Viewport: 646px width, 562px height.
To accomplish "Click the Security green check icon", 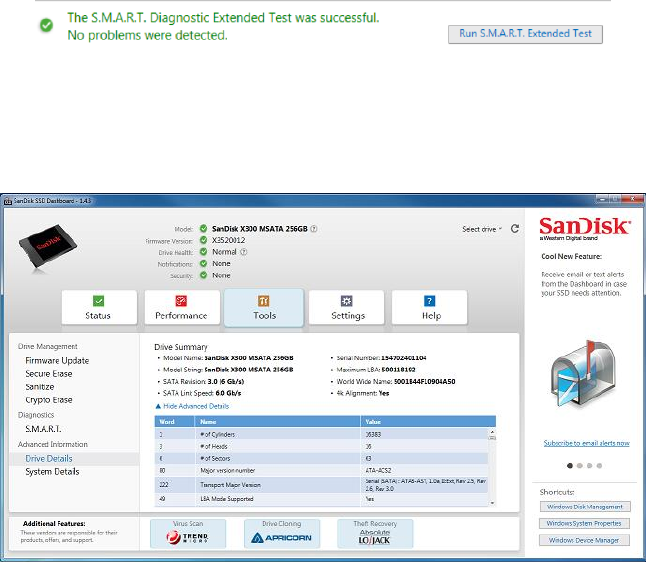I will point(204,275).
